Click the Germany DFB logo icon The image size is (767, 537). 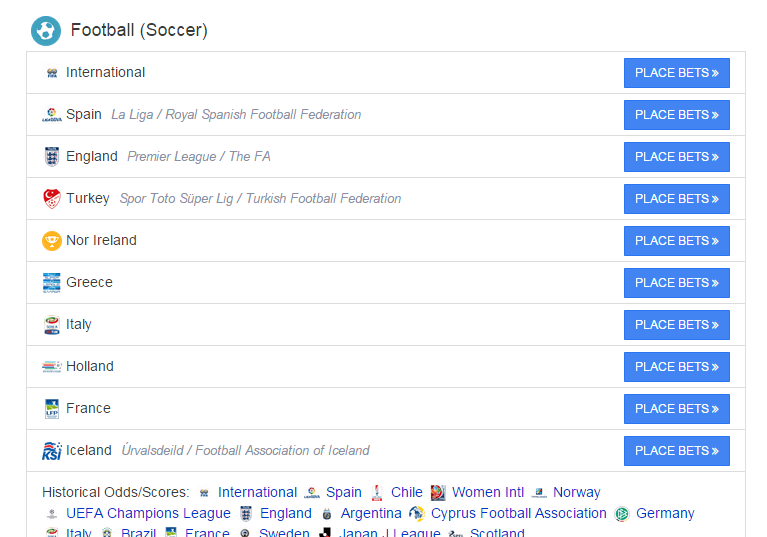[622, 514]
